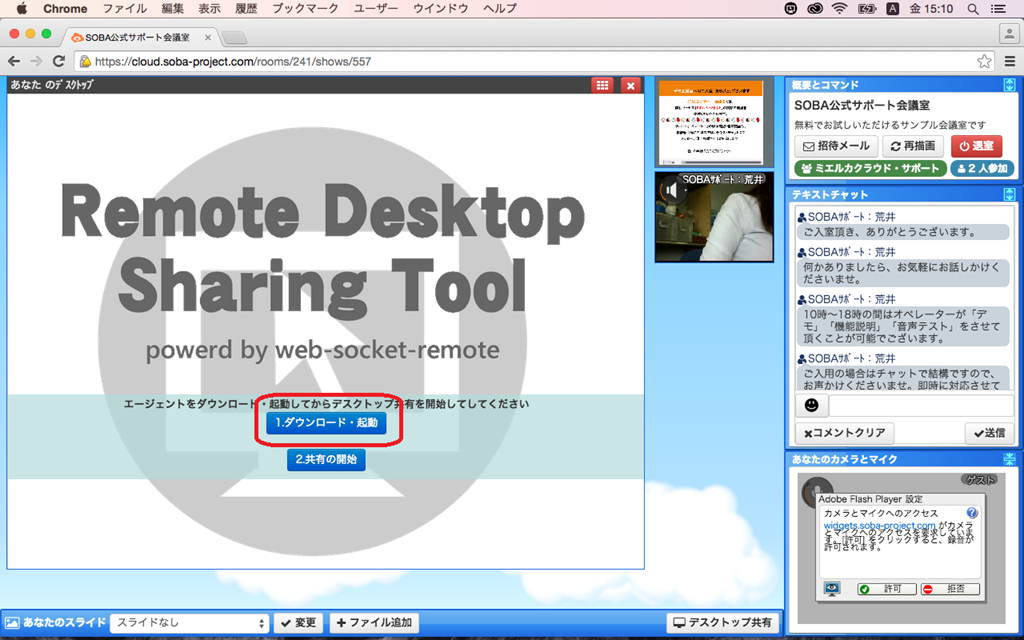
Task: Reload the page with refresh icon
Action: pyautogui.click(x=59, y=61)
